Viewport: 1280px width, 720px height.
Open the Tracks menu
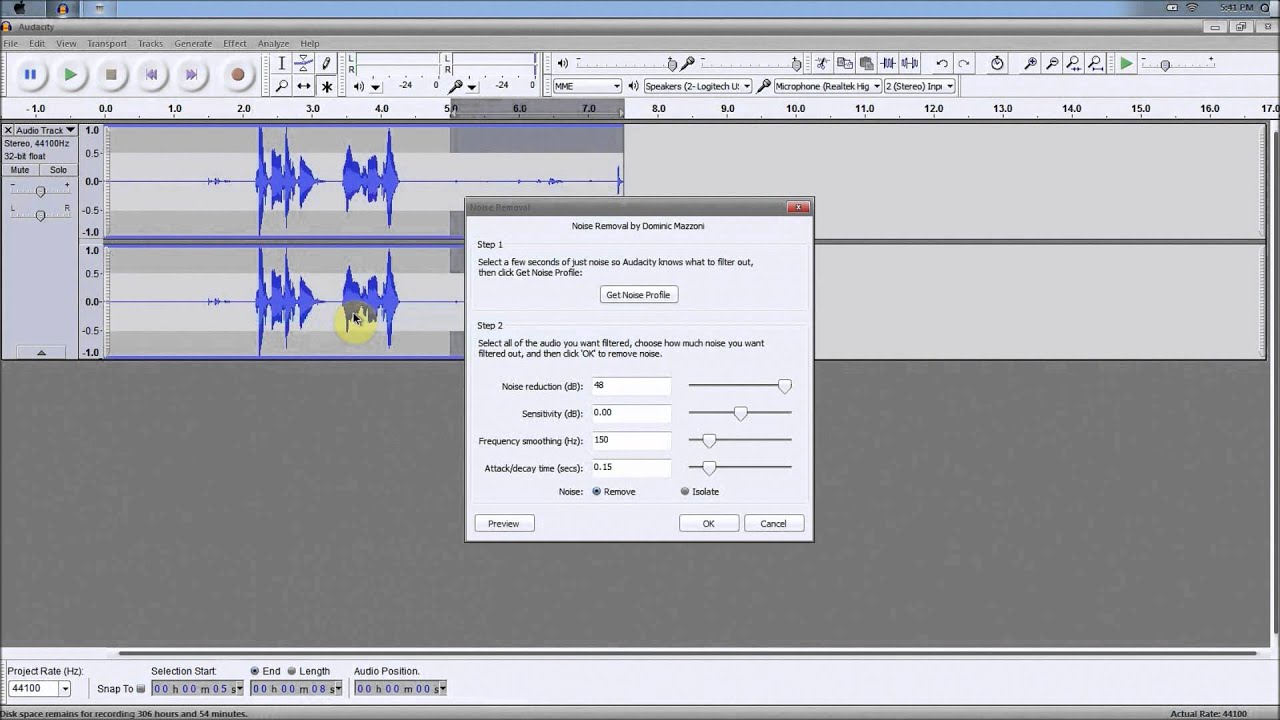tap(150, 43)
